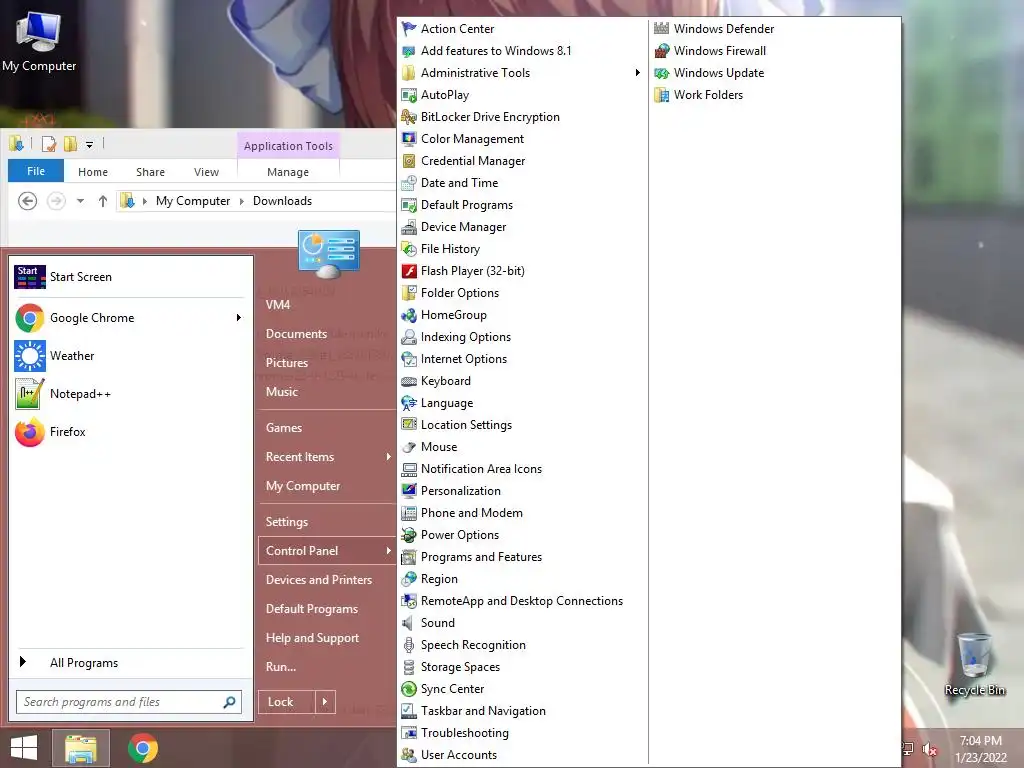Open File Explorer from the taskbar

[81, 748]
